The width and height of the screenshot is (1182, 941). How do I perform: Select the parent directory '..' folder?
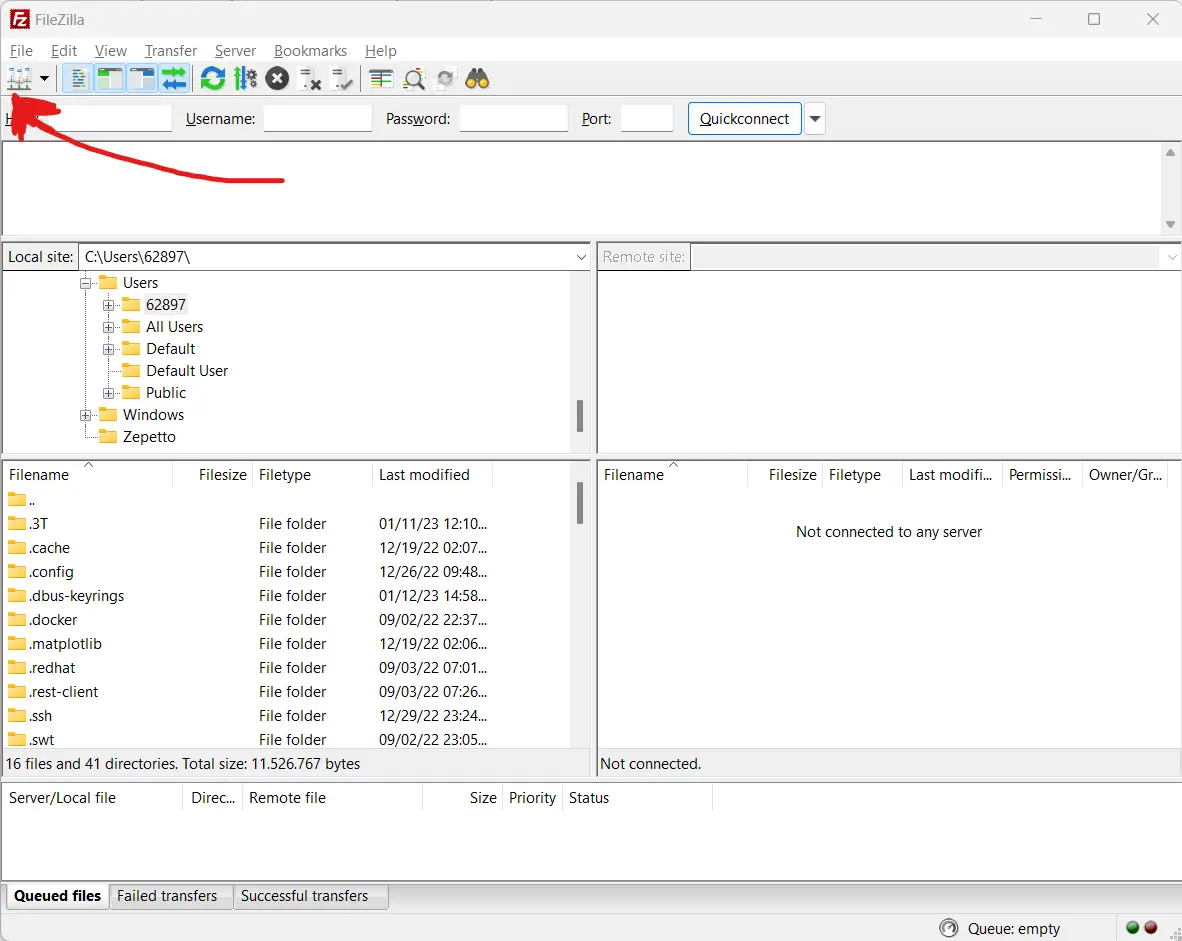tap(286, 500)
